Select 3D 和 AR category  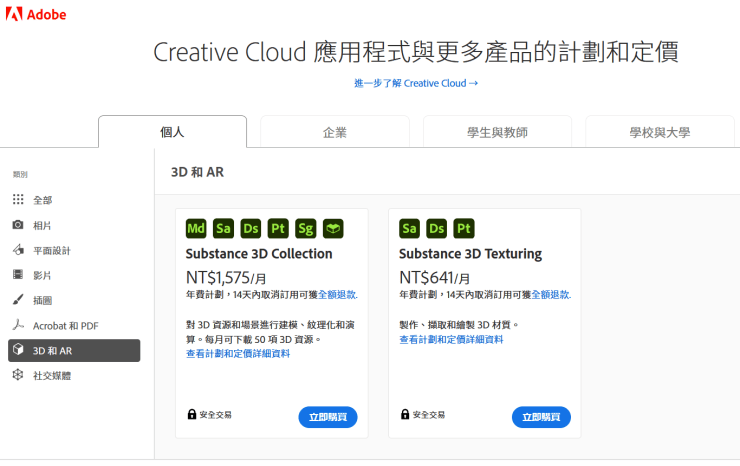point(74,350)
